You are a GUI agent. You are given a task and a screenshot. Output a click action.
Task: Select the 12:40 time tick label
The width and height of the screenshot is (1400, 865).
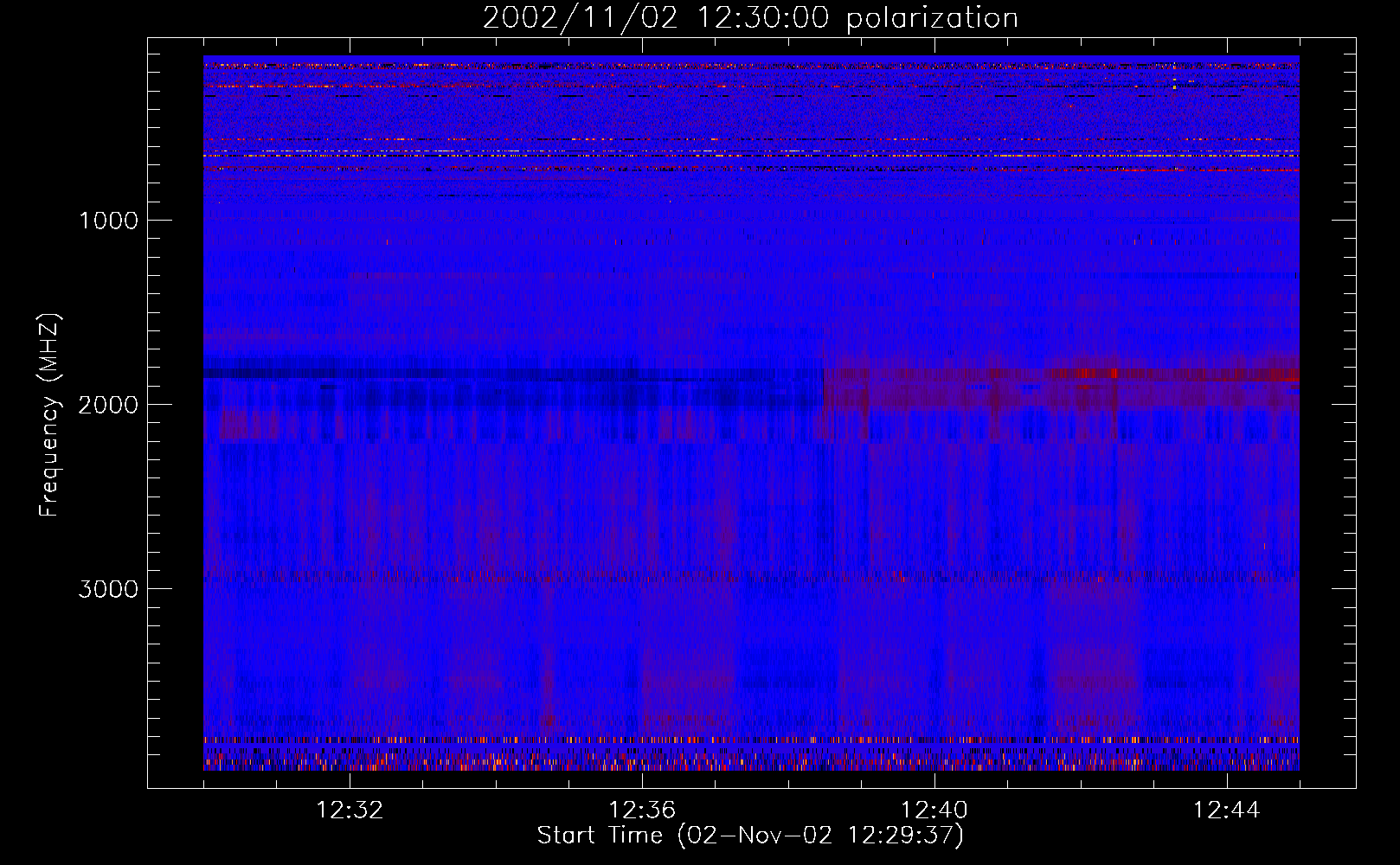[934, 811]
